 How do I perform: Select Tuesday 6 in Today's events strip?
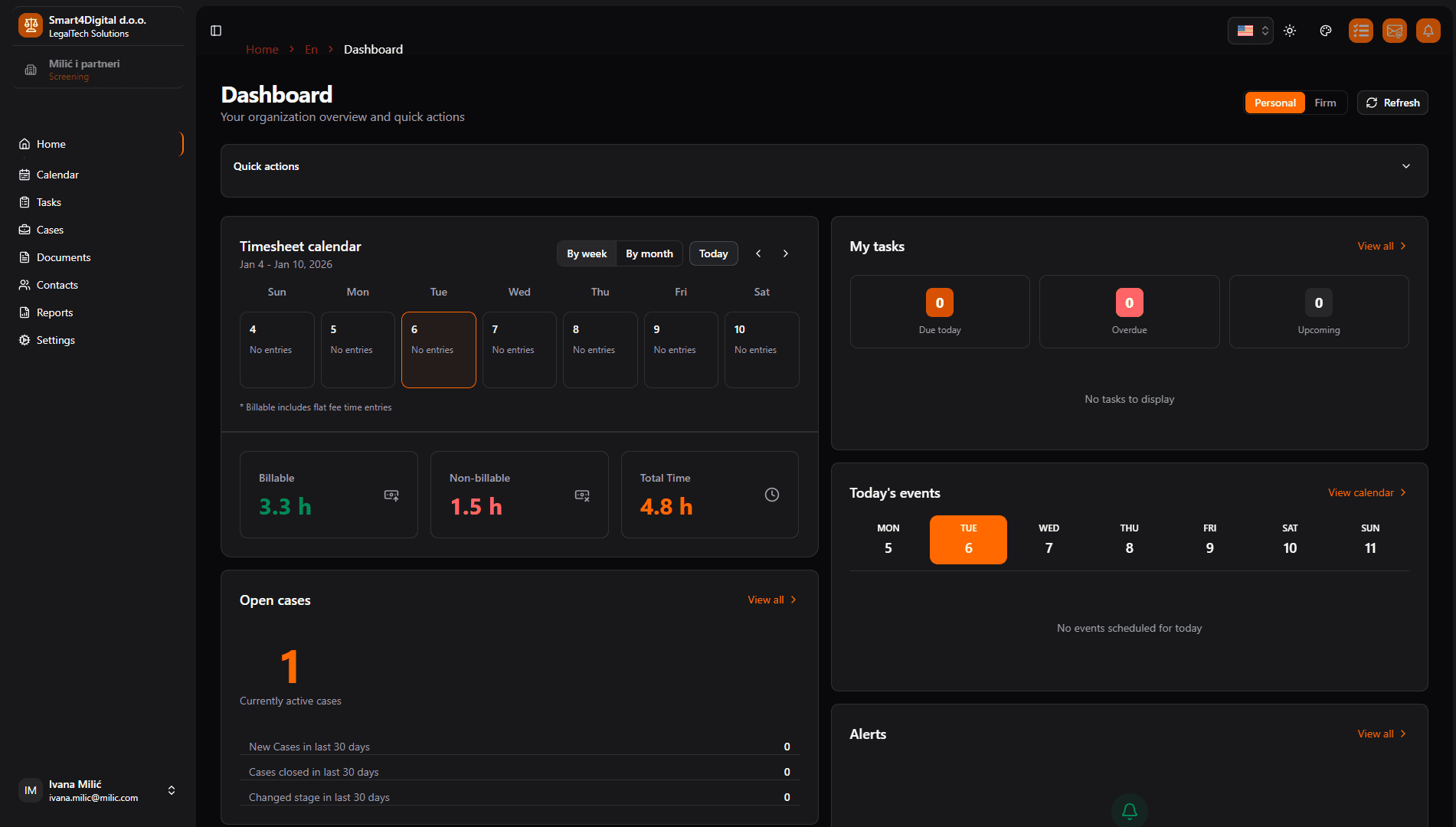[968, 539]
